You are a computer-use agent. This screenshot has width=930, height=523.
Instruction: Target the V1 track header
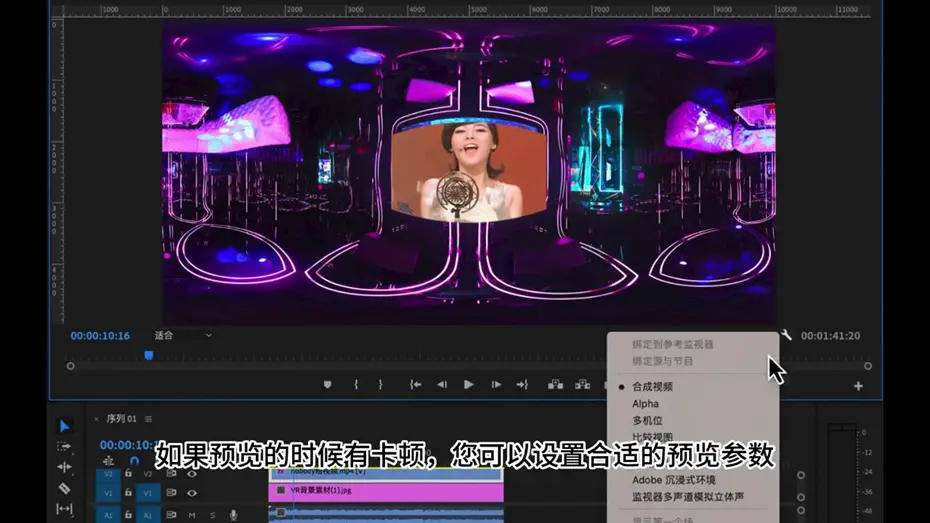[x=148, y=493]
